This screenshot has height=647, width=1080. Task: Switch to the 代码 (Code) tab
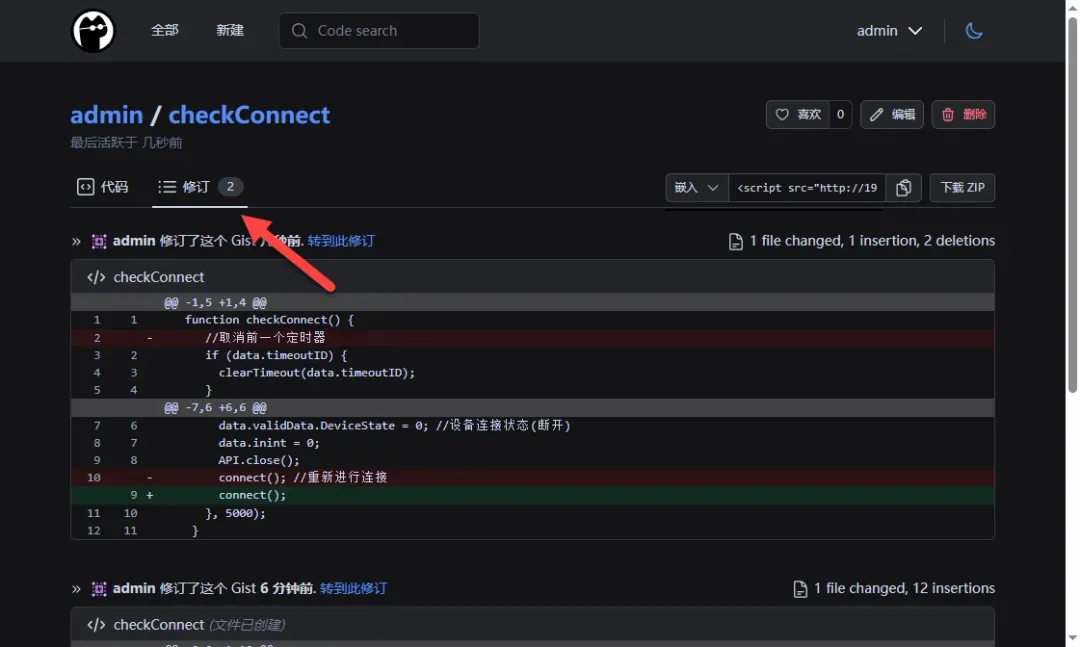pos(103,187)
